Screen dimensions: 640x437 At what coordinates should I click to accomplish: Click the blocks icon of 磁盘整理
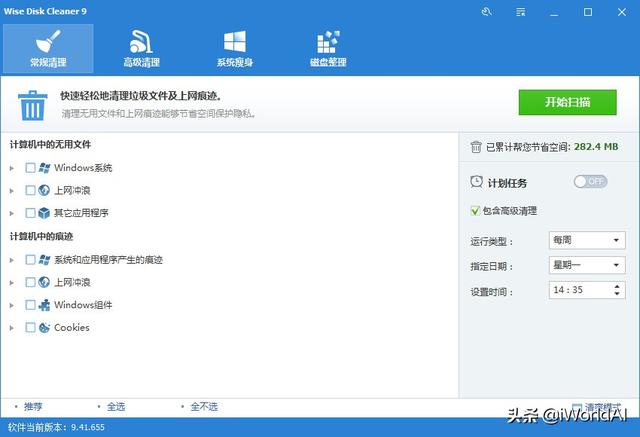click(x=328, y=42)
